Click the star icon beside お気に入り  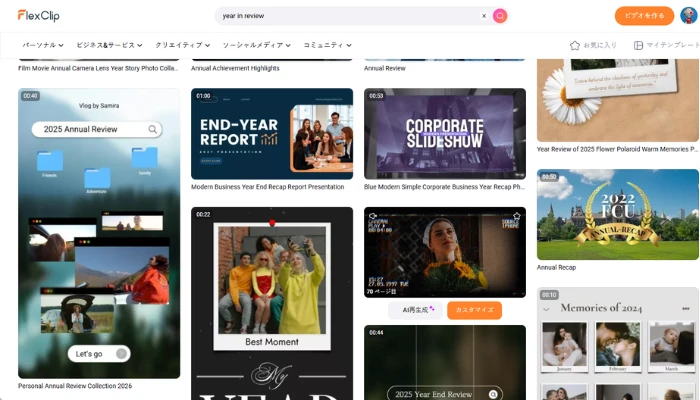[x=575, y=45]
